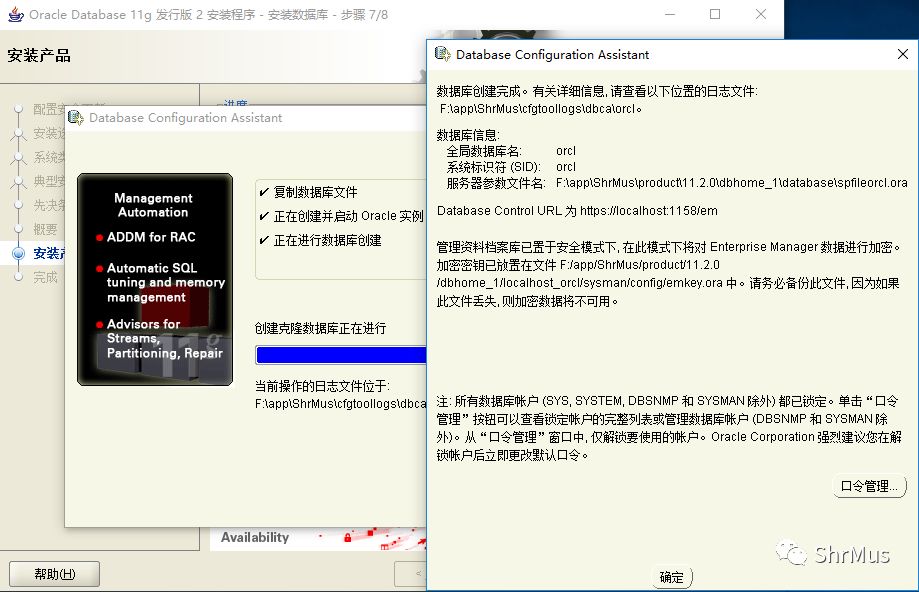
Task: Open 口令管理 password management
Action: tap(869, 486)
